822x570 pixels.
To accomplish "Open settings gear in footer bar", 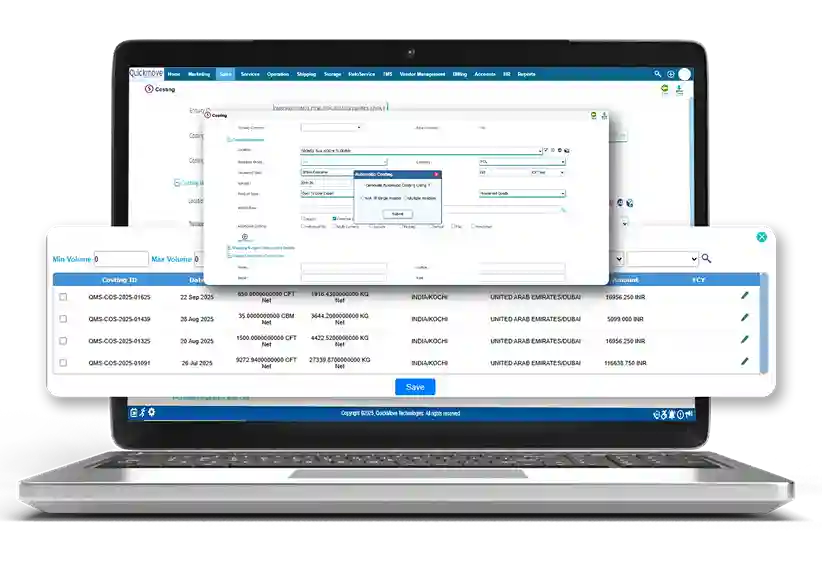I will coord(152,412).
